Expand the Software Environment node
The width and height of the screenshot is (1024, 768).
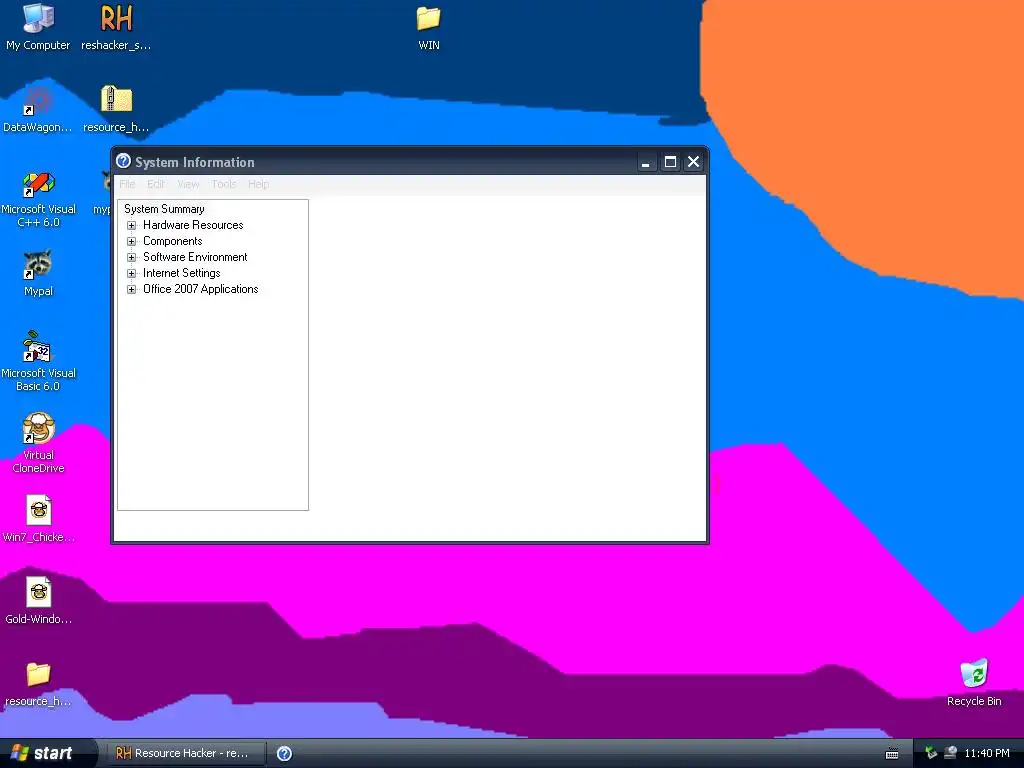point(131,257)
